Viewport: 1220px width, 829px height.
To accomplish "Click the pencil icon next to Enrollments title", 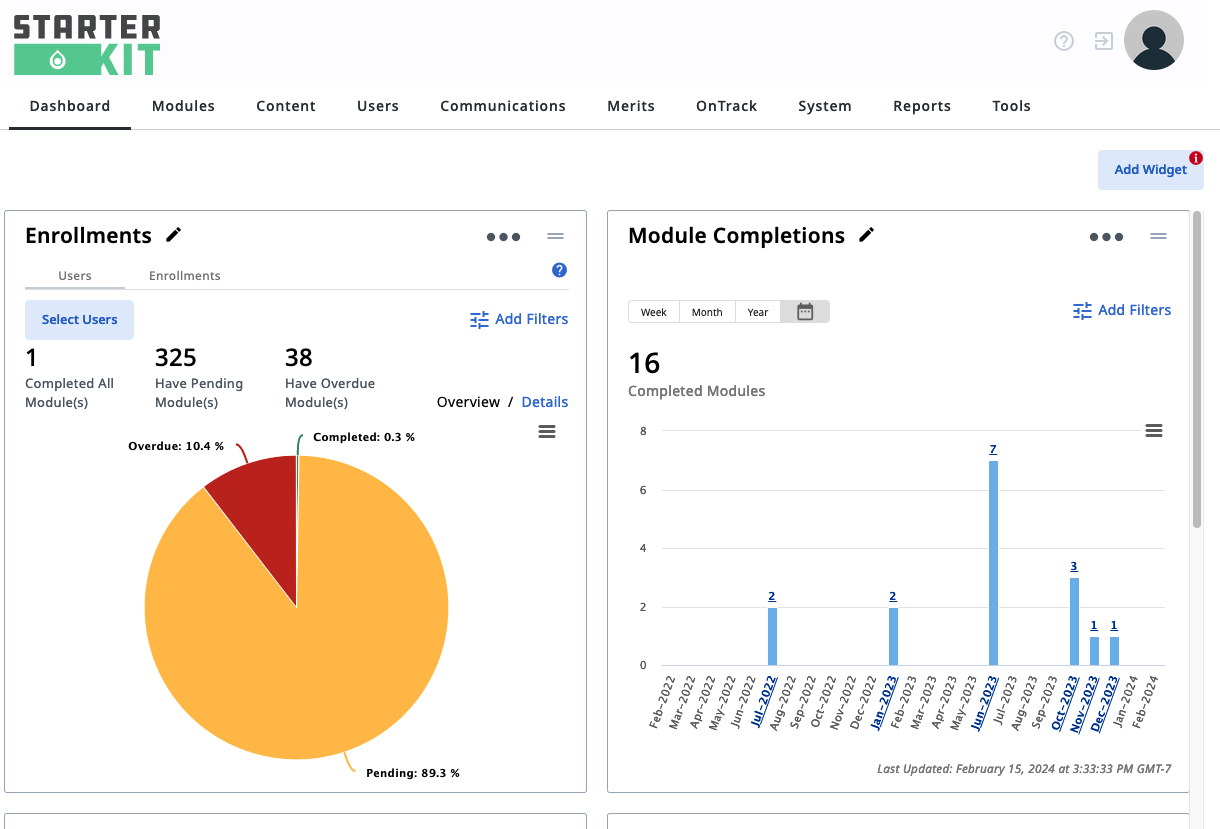I will (174, 235).
